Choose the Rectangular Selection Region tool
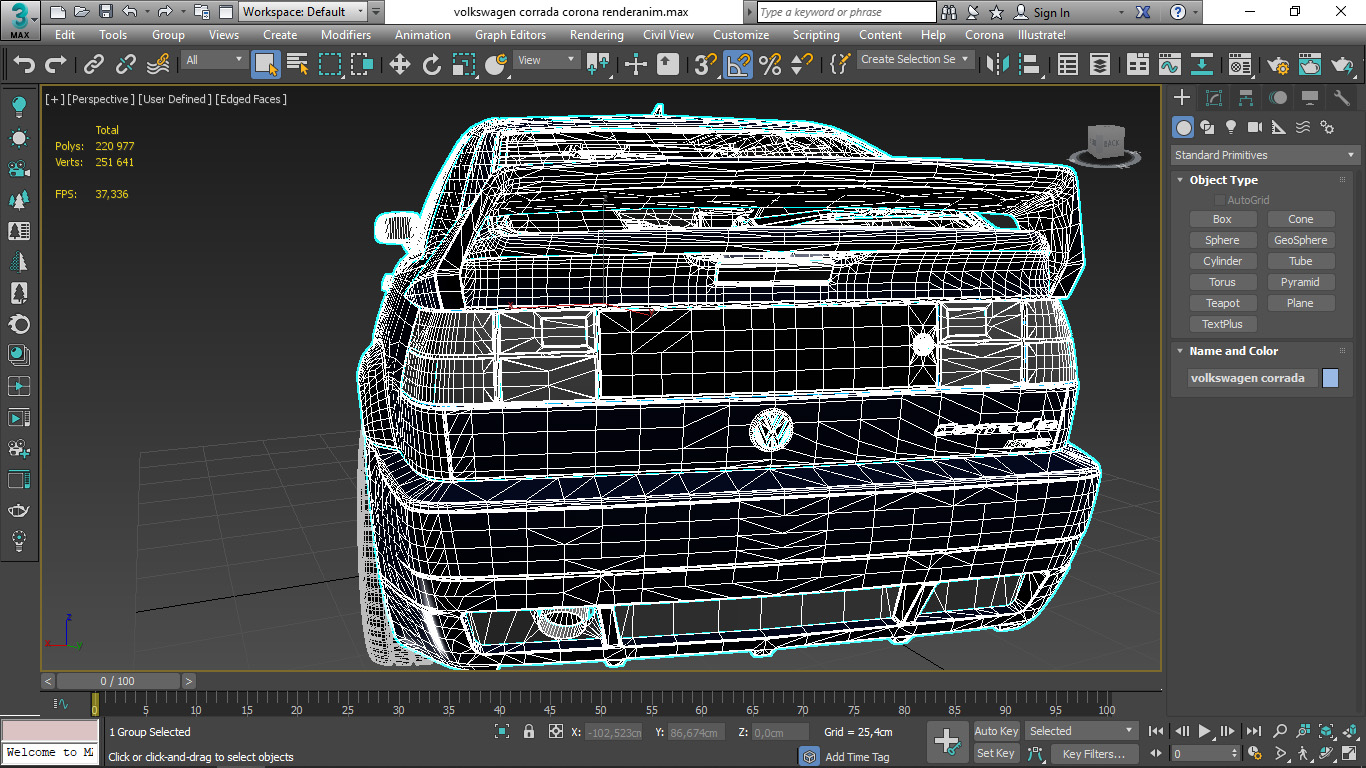1366x768 pixels. [x=330, y=65]
